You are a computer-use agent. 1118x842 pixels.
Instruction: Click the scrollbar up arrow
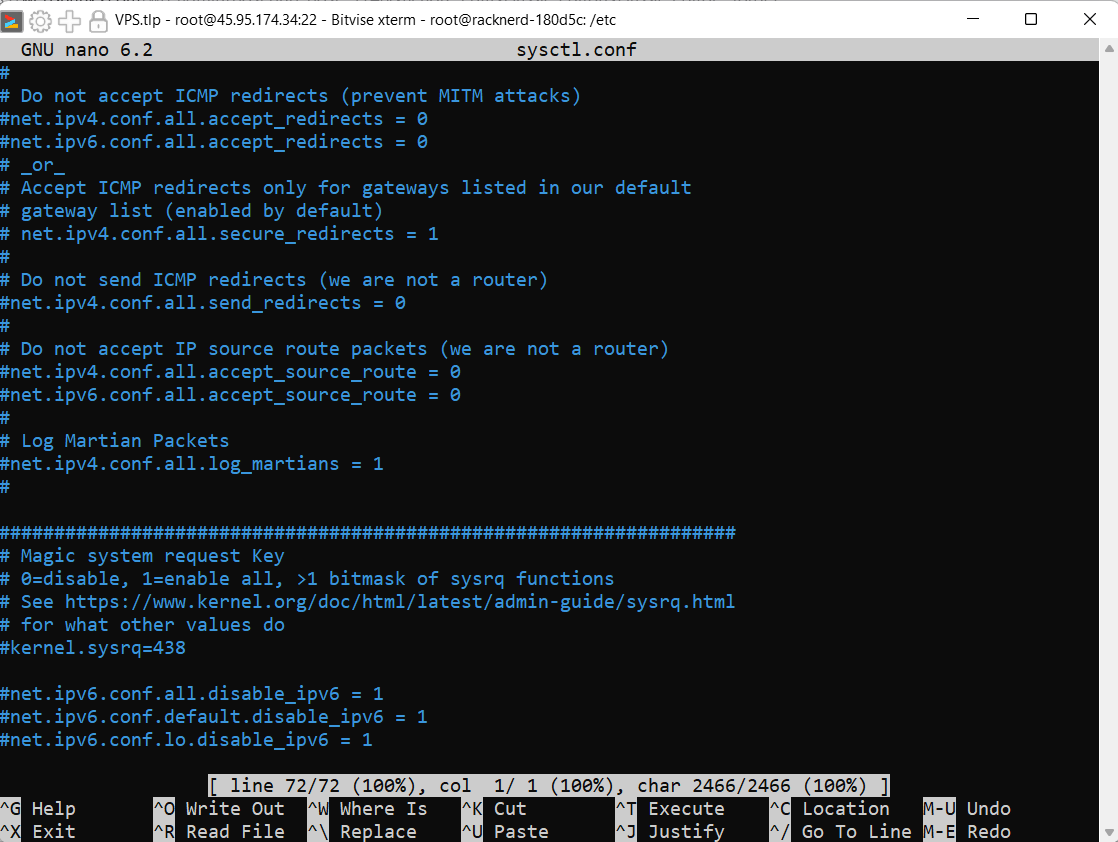pos(1109,49)
